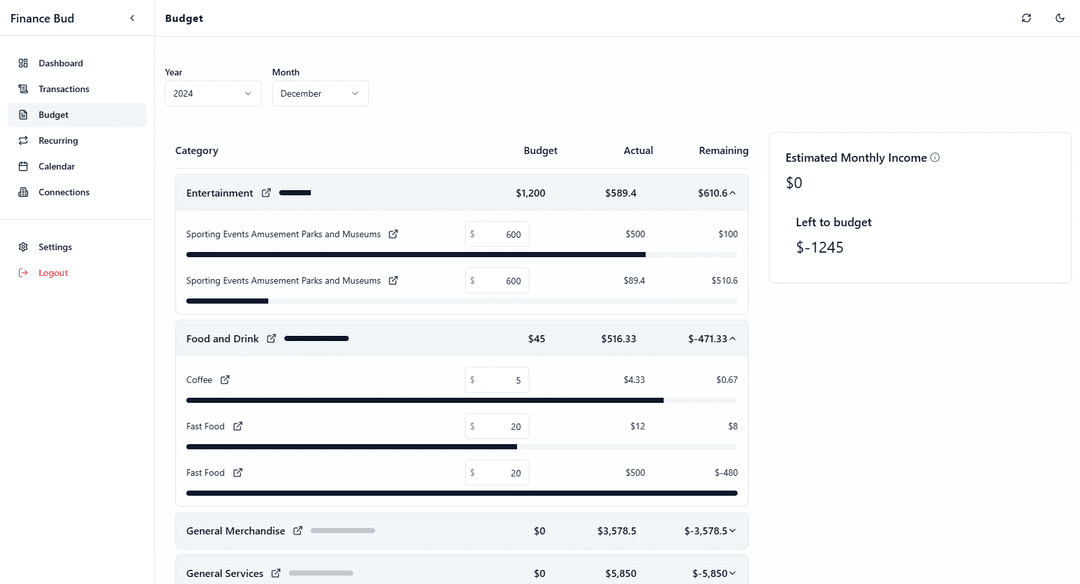Click Coffee actual $4.33 value

634,380
